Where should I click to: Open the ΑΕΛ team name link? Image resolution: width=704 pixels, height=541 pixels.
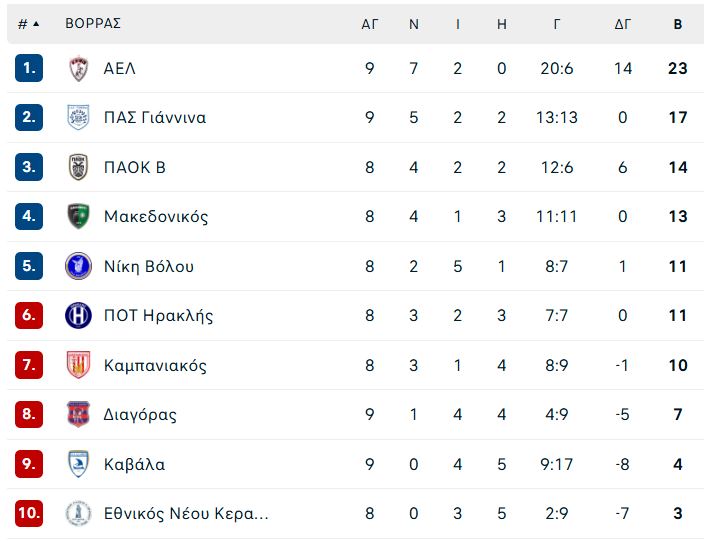pyautogui.click(x=120, y=68)
